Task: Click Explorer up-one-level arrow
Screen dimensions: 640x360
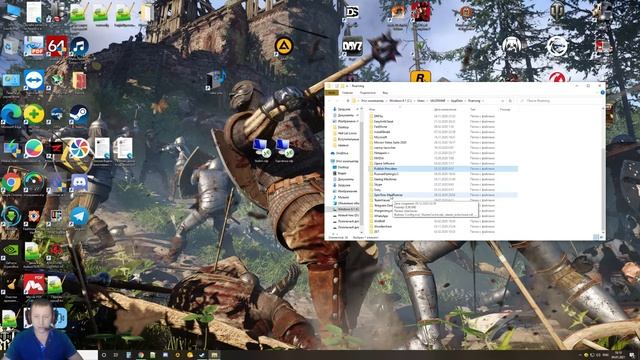Action: click(x=348, y=100)
